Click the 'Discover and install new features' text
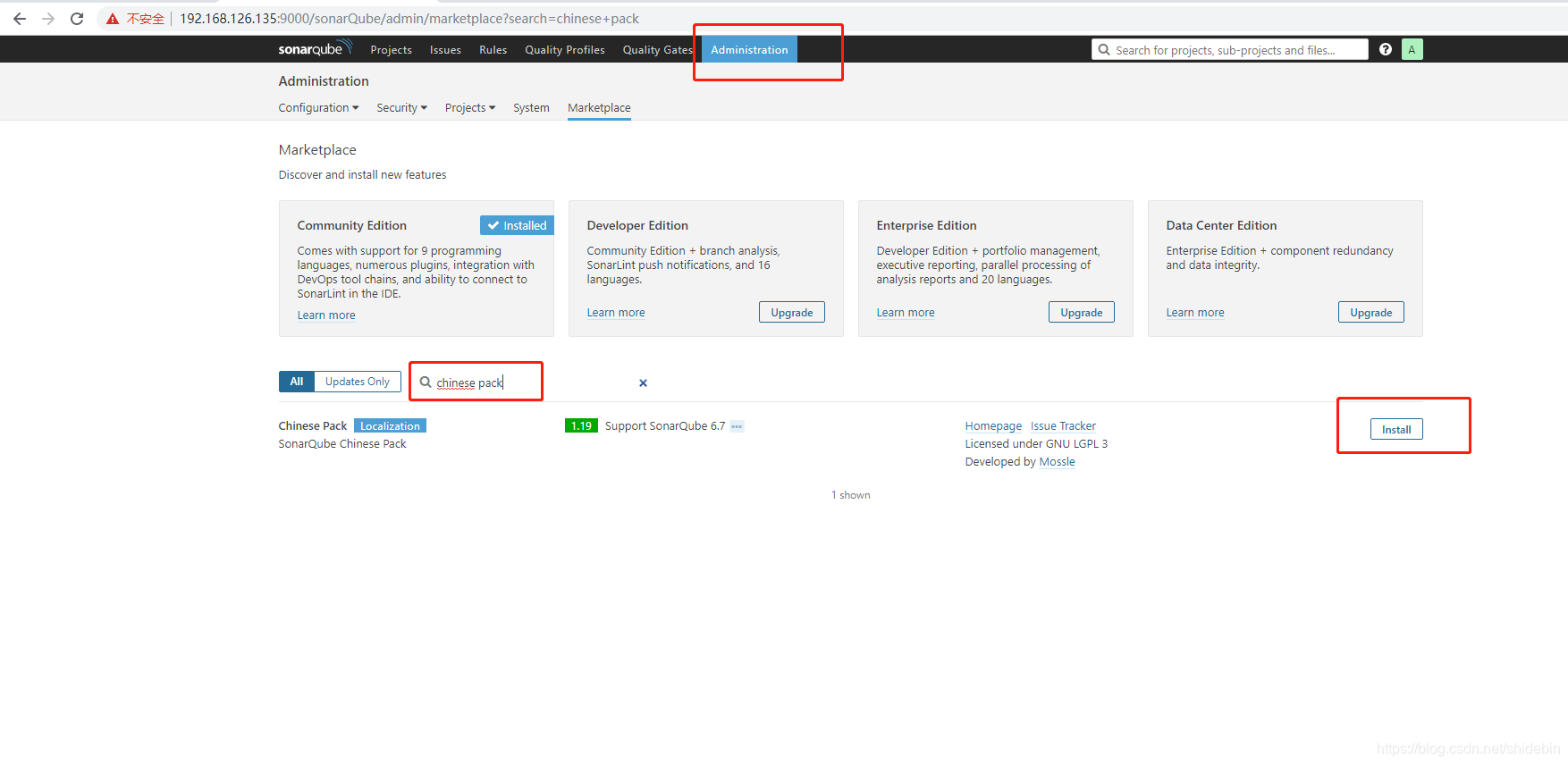1568x765 pixels. pos(362,175)
